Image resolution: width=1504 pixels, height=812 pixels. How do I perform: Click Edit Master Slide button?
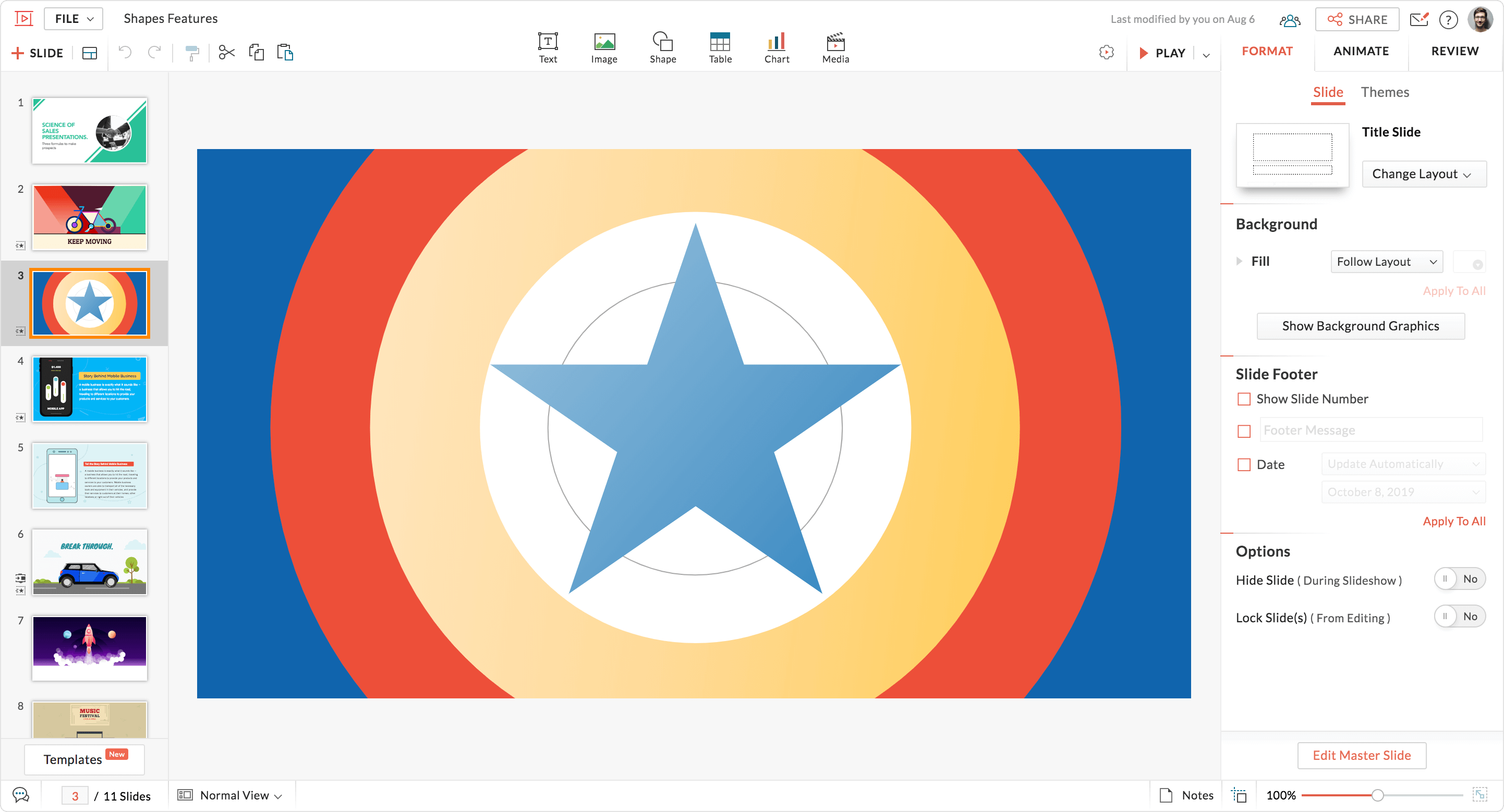tap(1362, 755)
